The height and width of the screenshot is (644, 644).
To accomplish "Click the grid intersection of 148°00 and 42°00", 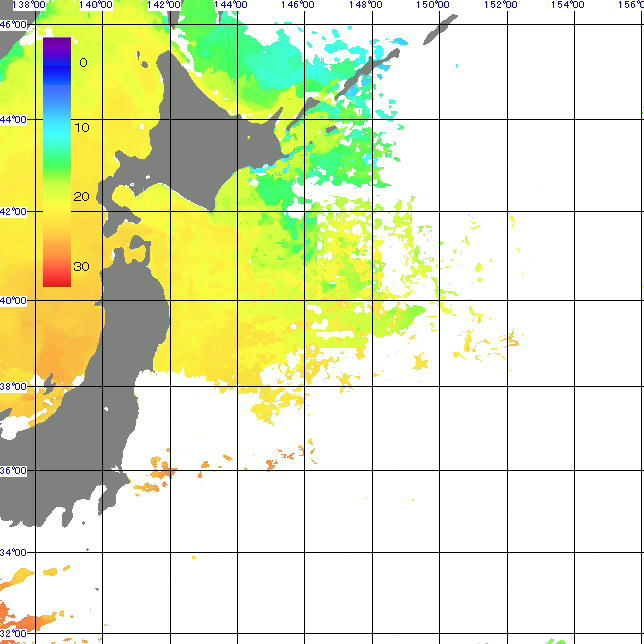I will pyautogui.click(x=374, y=212).
